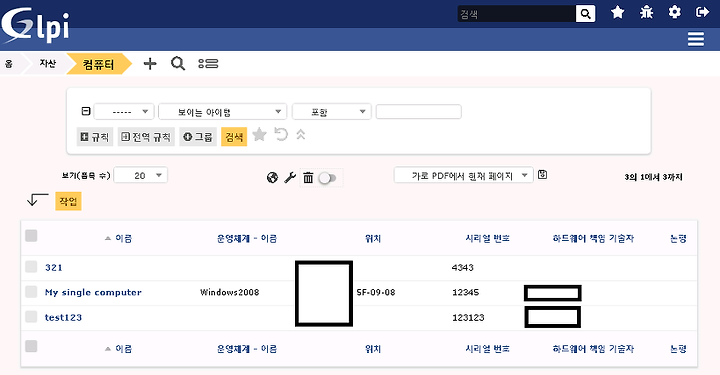
Task: Open the My single computer link
Action: click(93, 292)
